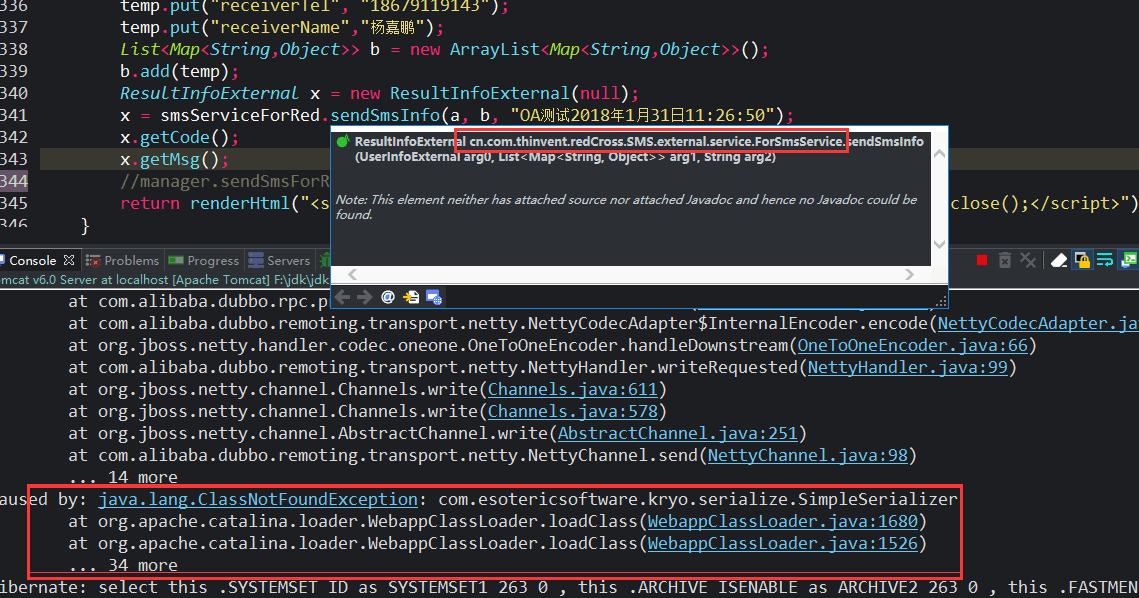This screenshot has height=598, width=1139.
Task: Click Open Declaration icon in hover toolbar
Action: tap(410, 296)
